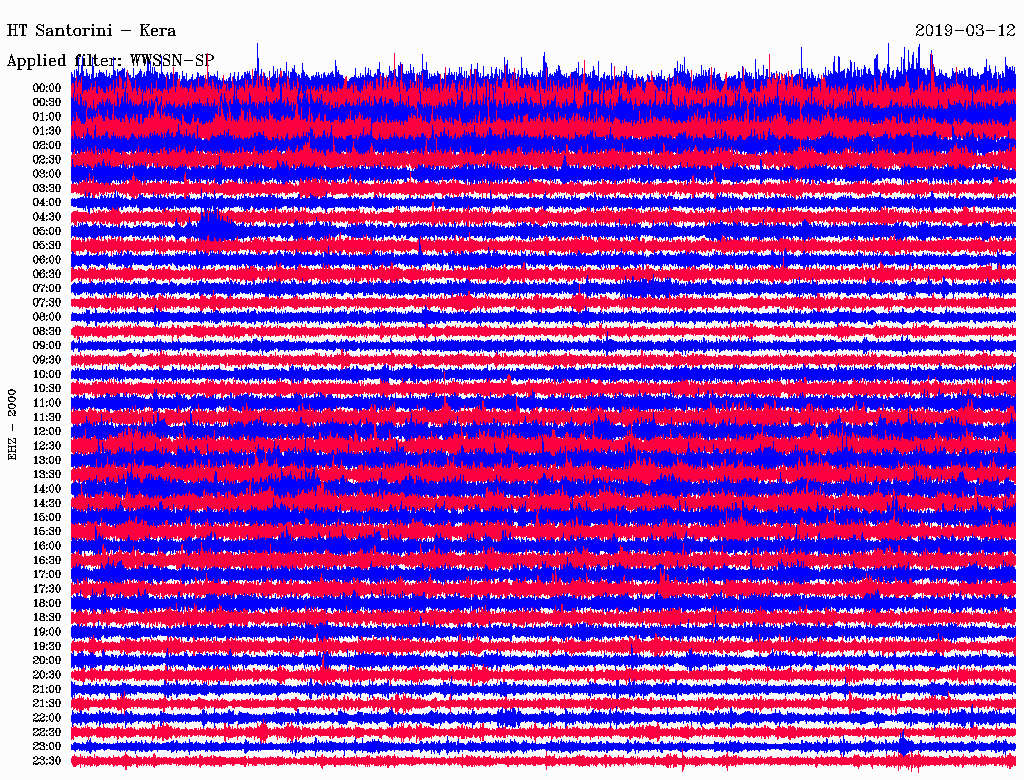Viewport: 1024px width, 780px height.
Task: Click the date 2019-03-12 in the header
Action: coord(965,31)
